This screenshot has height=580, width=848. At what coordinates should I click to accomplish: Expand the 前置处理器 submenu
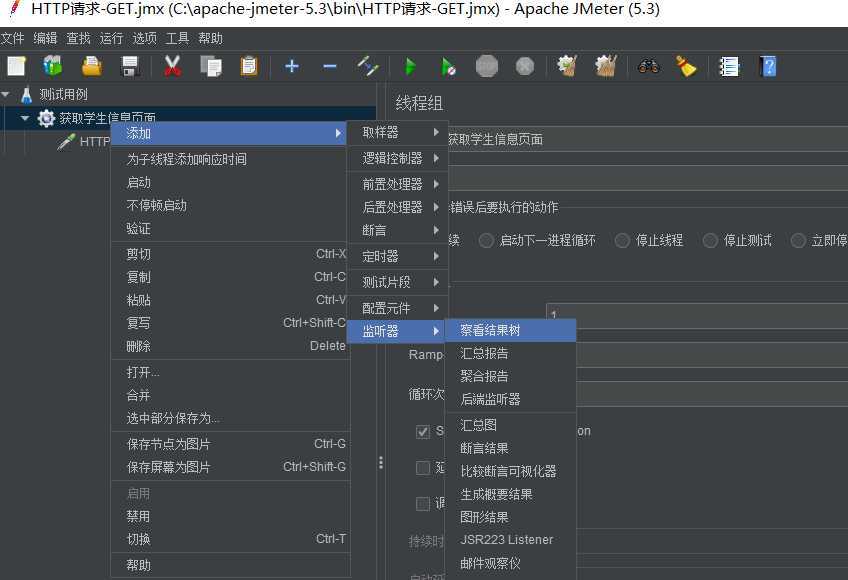398,184
